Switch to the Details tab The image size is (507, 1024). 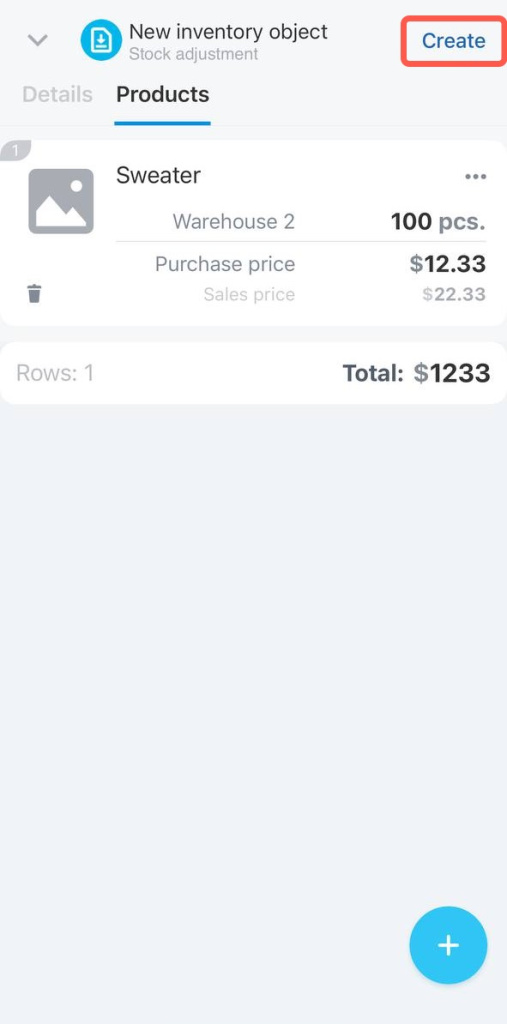57,95
